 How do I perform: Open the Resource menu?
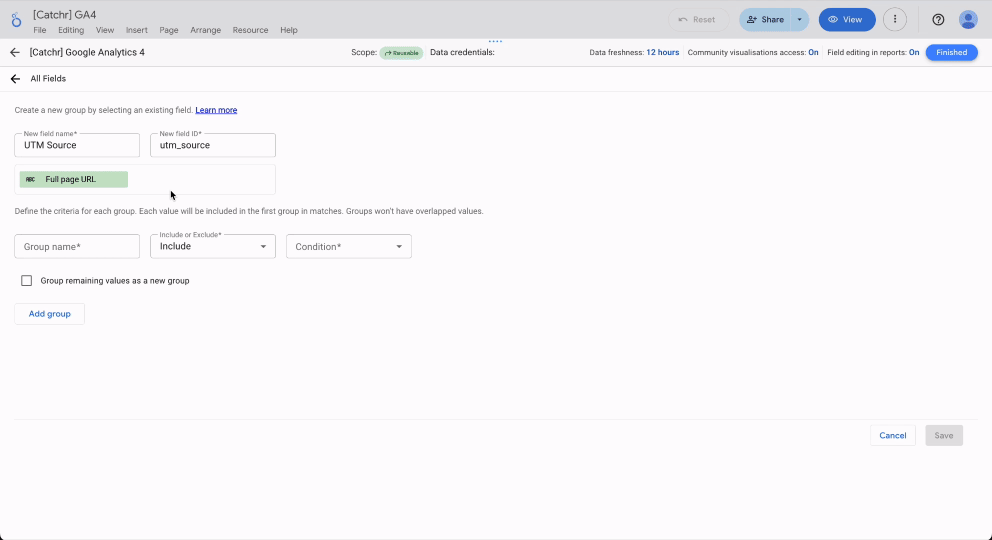click(x=251, y=30)
